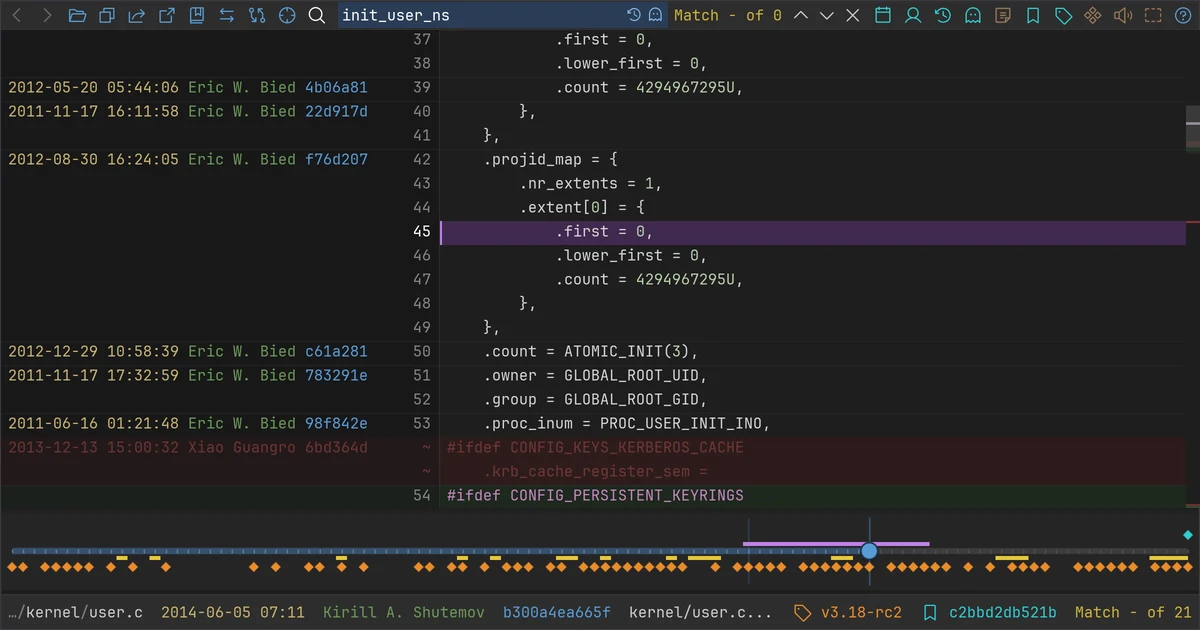Jump to previous match with up chevron
Screen dimensions: 1200x630
pyautogui.click(x=801, y=15)
